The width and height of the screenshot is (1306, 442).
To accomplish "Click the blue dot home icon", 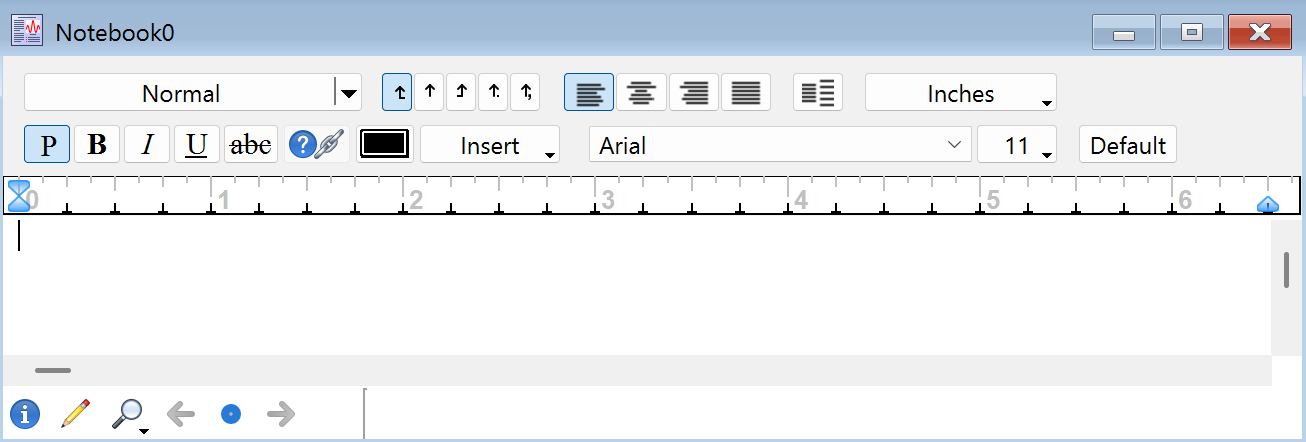I will coord(231,413).
